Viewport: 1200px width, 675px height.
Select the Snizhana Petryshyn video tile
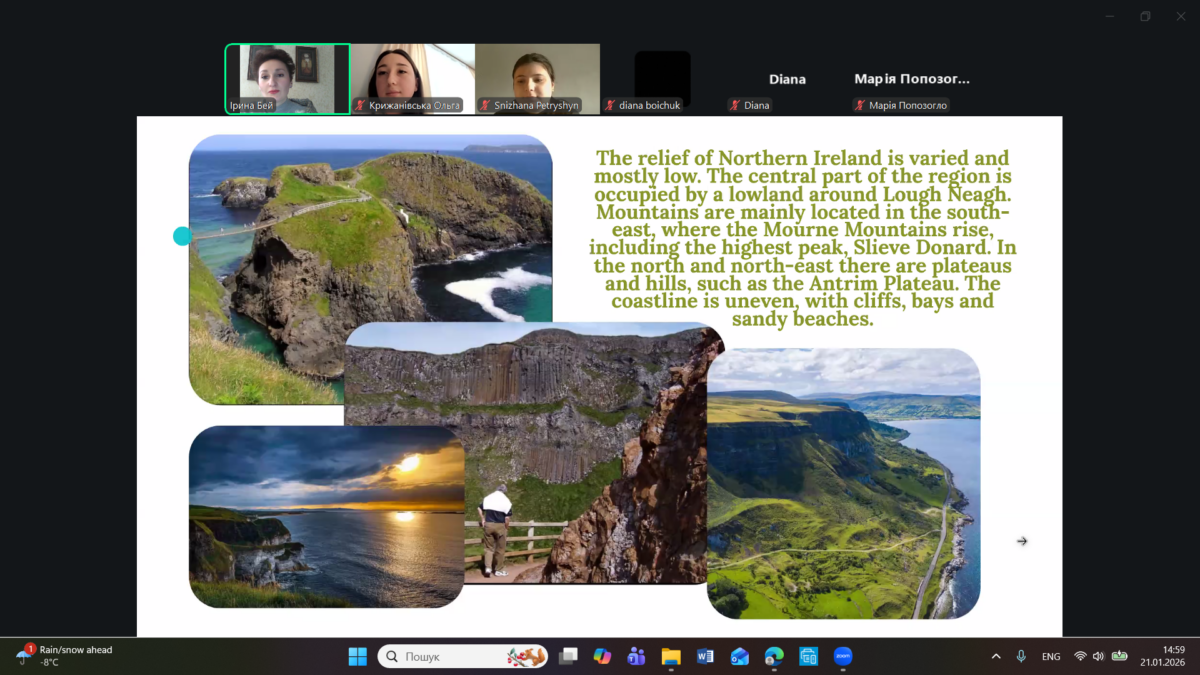[x=537, y=78]
